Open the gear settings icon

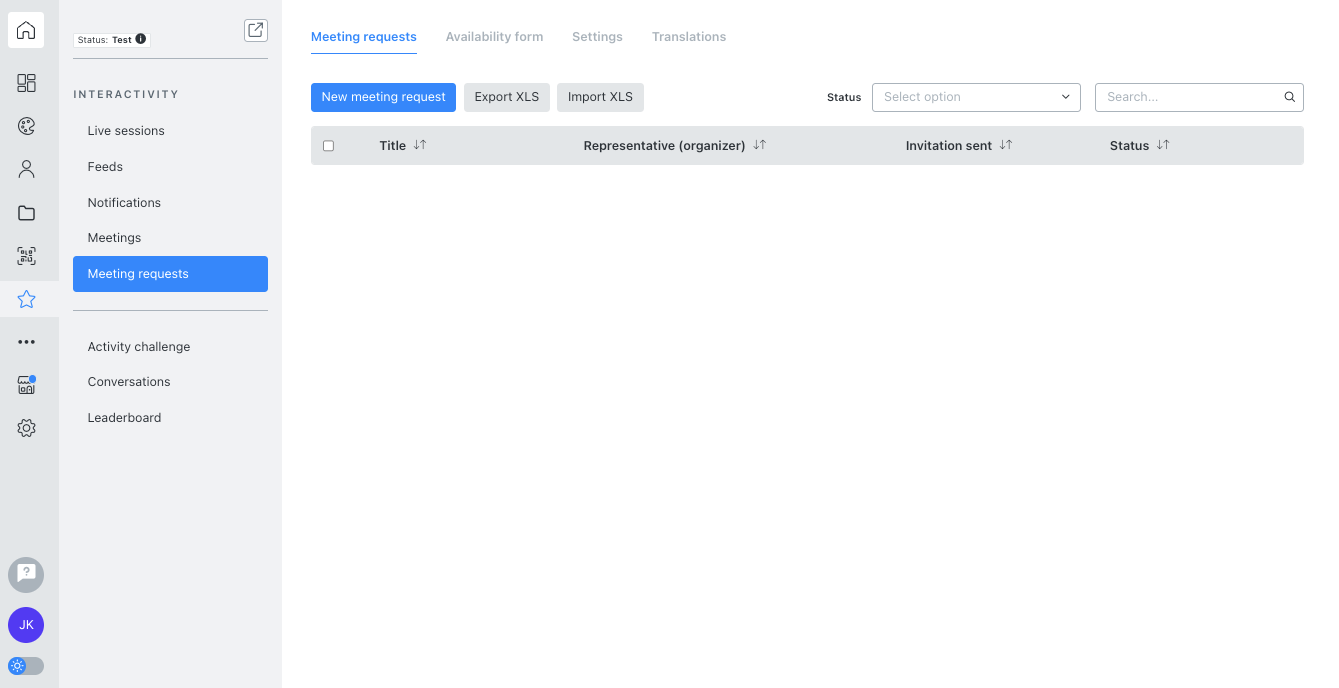(26, 428)
